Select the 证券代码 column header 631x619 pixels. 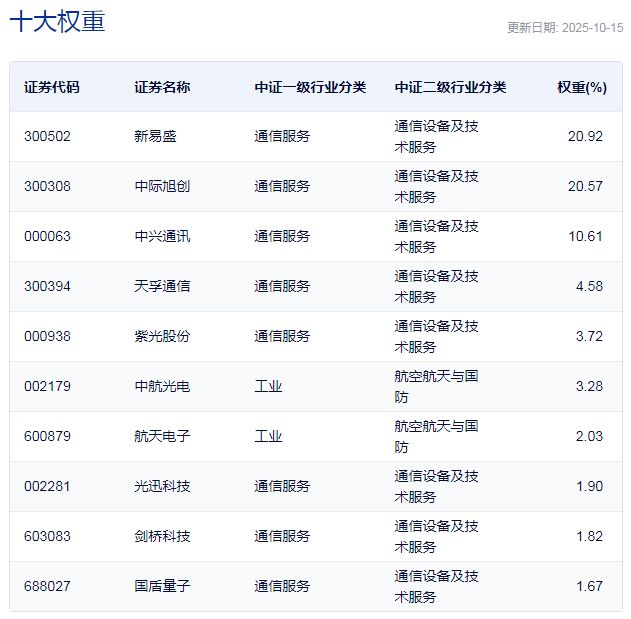52,87
